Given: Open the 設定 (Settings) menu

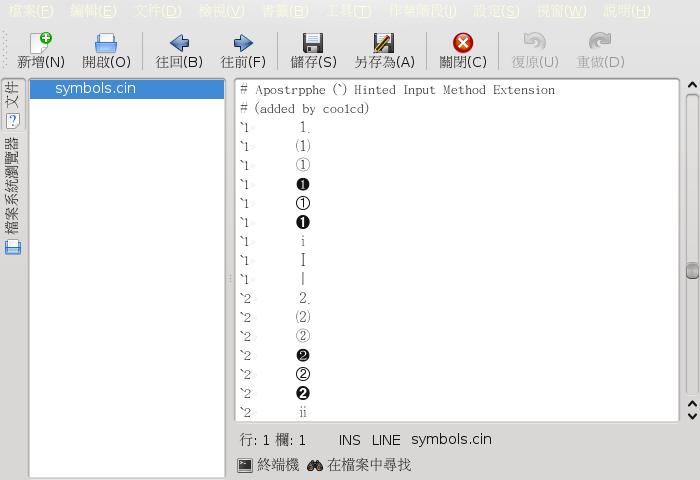Looking at the screenshot, I should 496,11.
